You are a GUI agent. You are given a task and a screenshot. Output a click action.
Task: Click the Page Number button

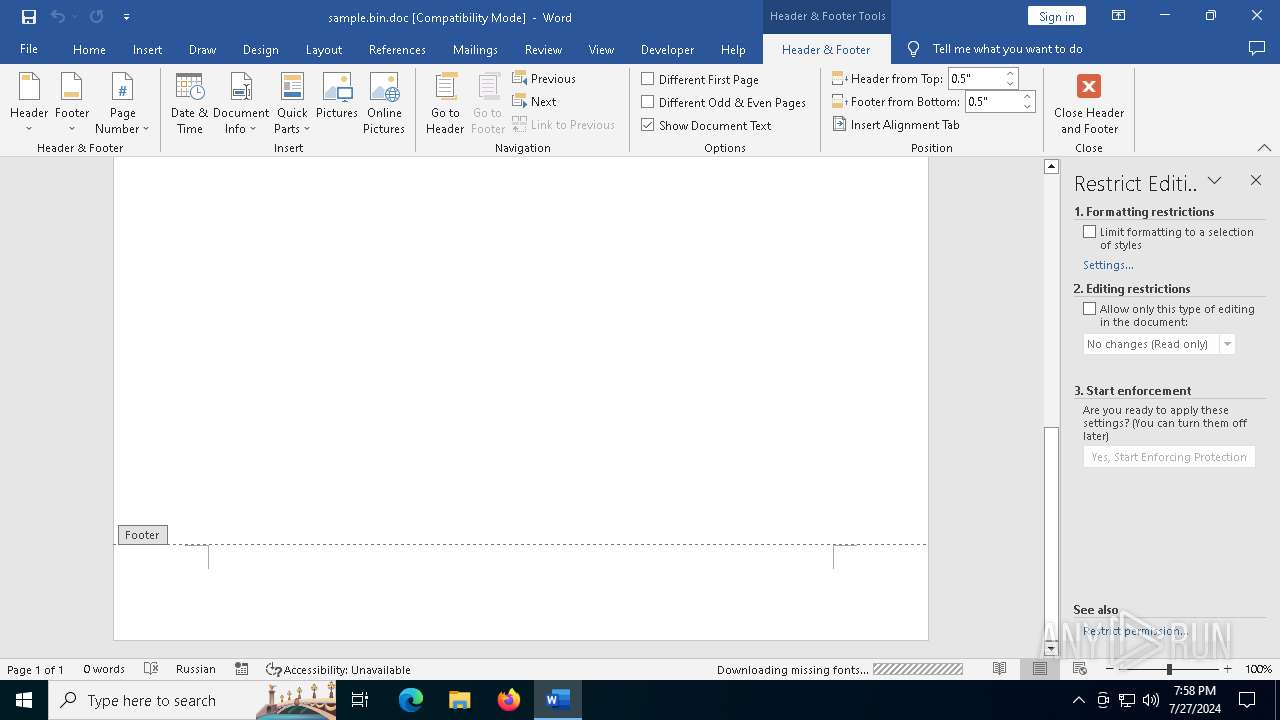pyautogui.click(x=122, y=103)
